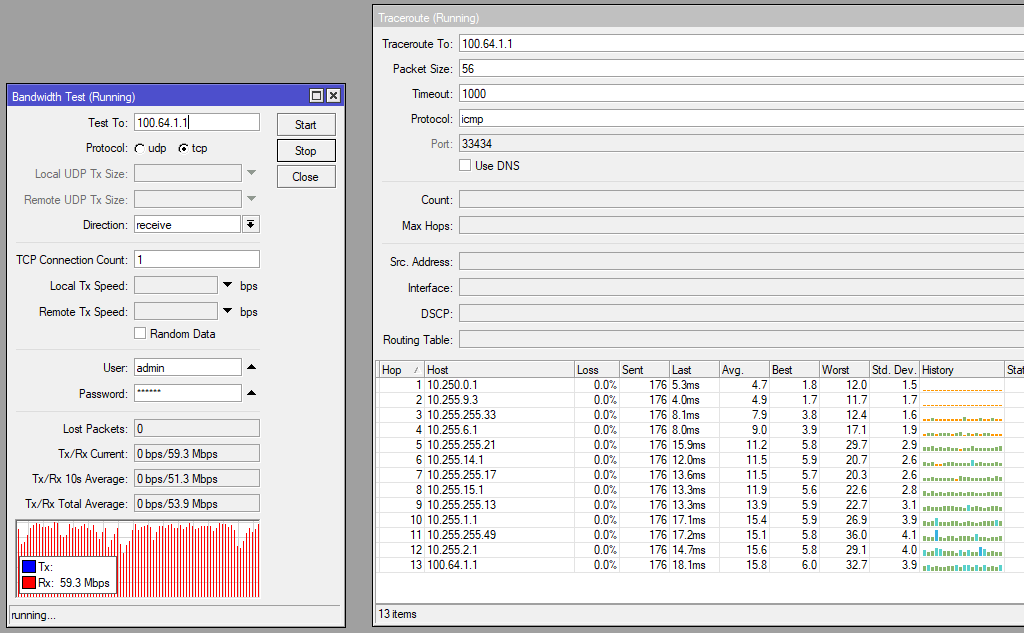Select the udp protocol radio button
1024x633 pixels.
[x=140, y=149]
